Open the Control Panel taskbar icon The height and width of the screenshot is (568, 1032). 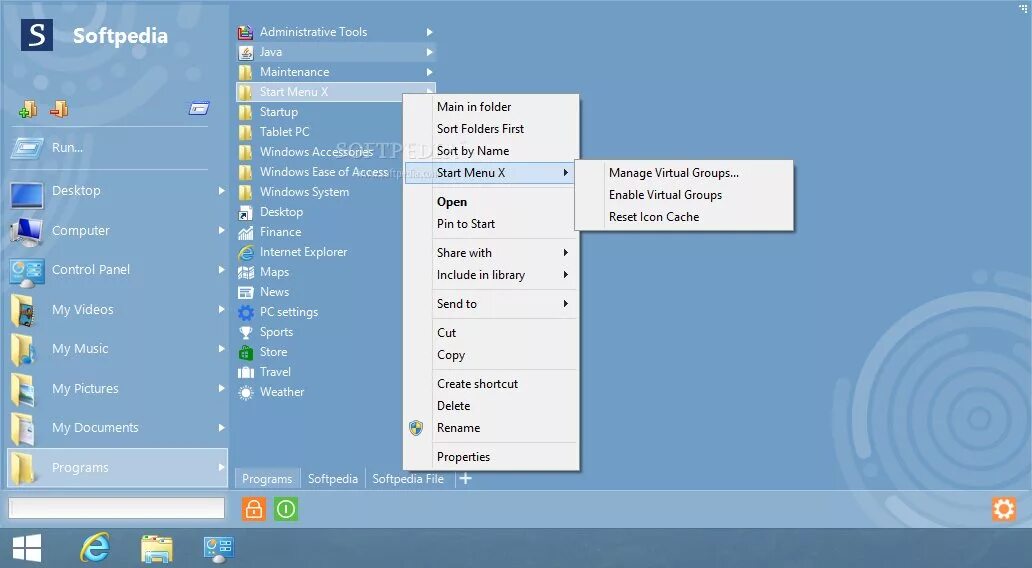[219, 549]
